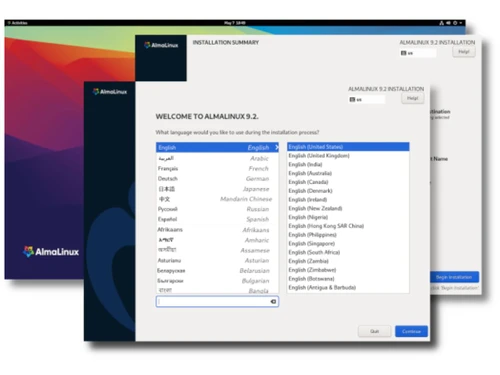
Task: Select Asturian in the language list
Action: pos(217,260)
